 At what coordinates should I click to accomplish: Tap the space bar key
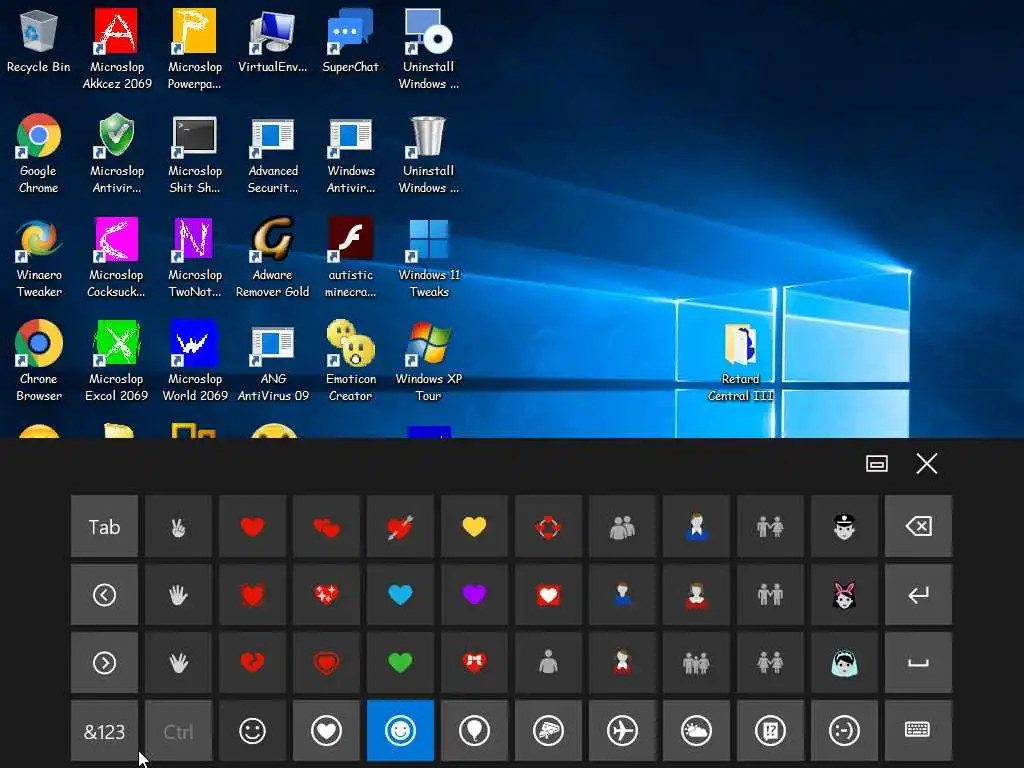tap(918, 663)
